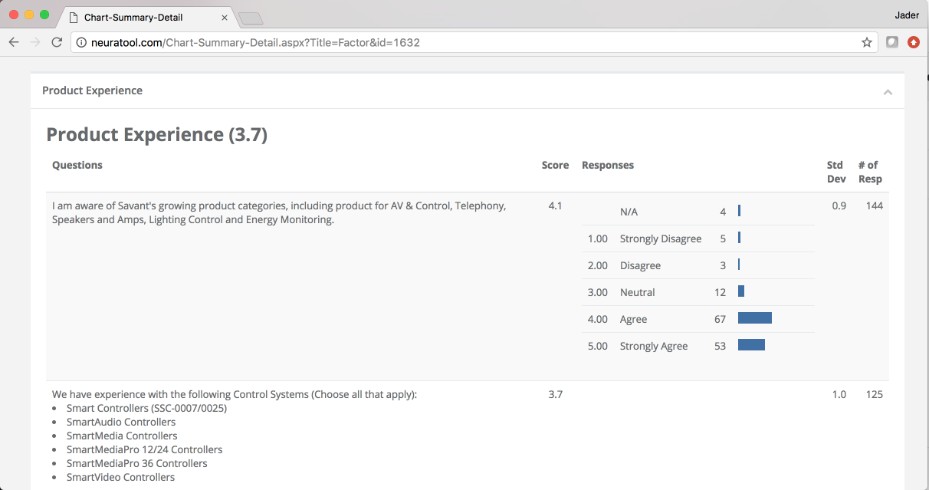Click the 1.00 value beside Strongly Disagree
929x490 pixels.
coord(597,239)
